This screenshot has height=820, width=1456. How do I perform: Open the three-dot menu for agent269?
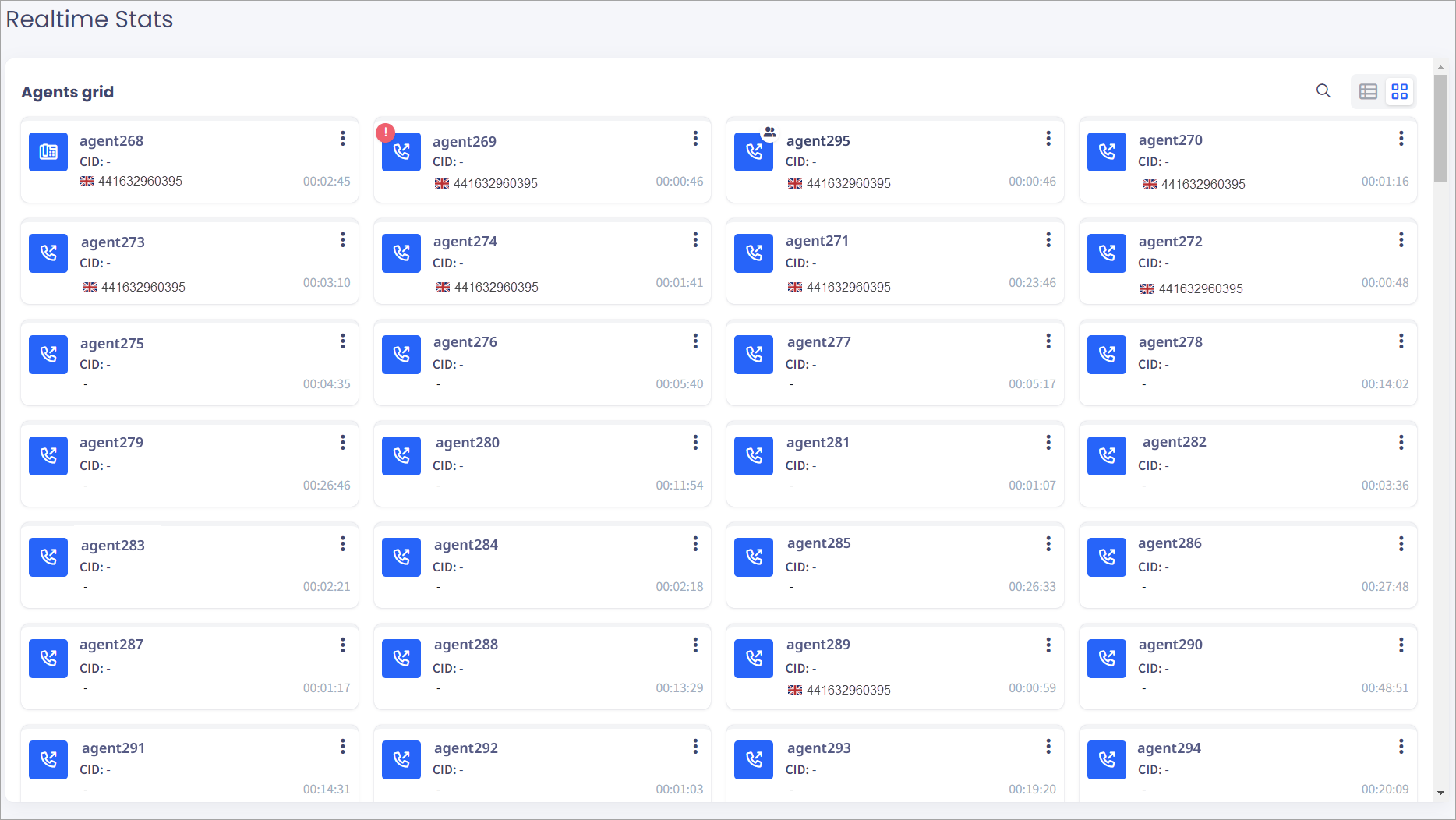click(x=695, y=139)
